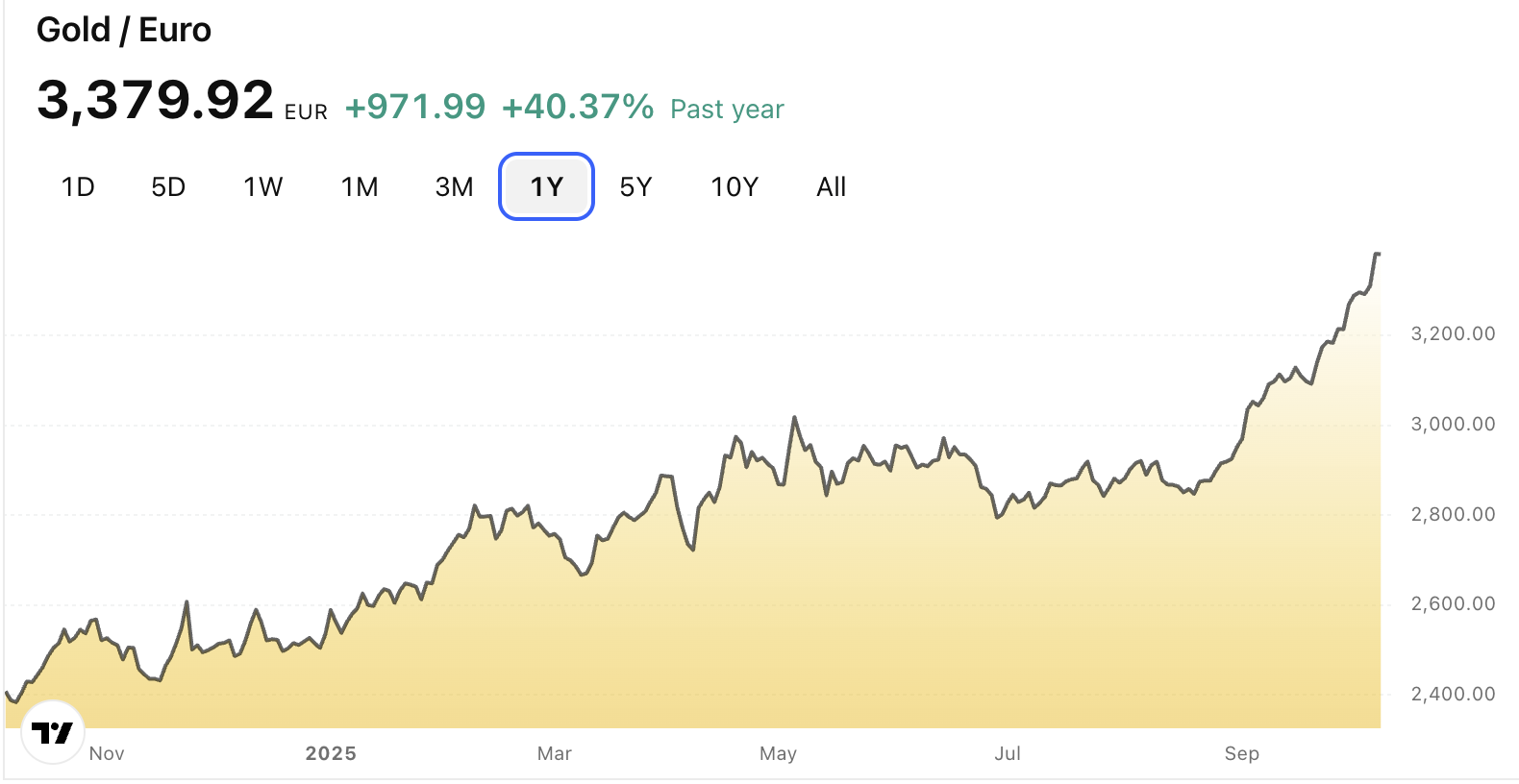Click the May date axis marker
The width and height of the screenshot is (1519, 784).
click(778, 753)
